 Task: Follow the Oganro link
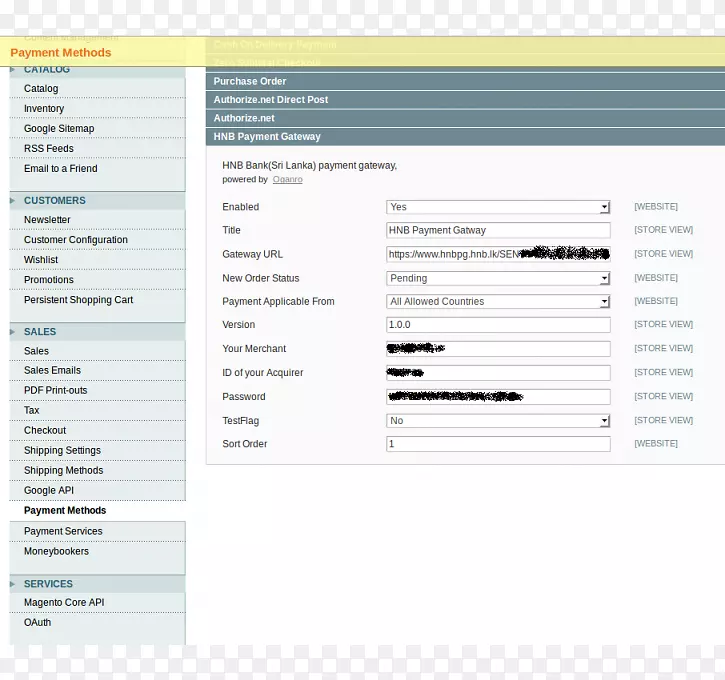coord(287,180)
